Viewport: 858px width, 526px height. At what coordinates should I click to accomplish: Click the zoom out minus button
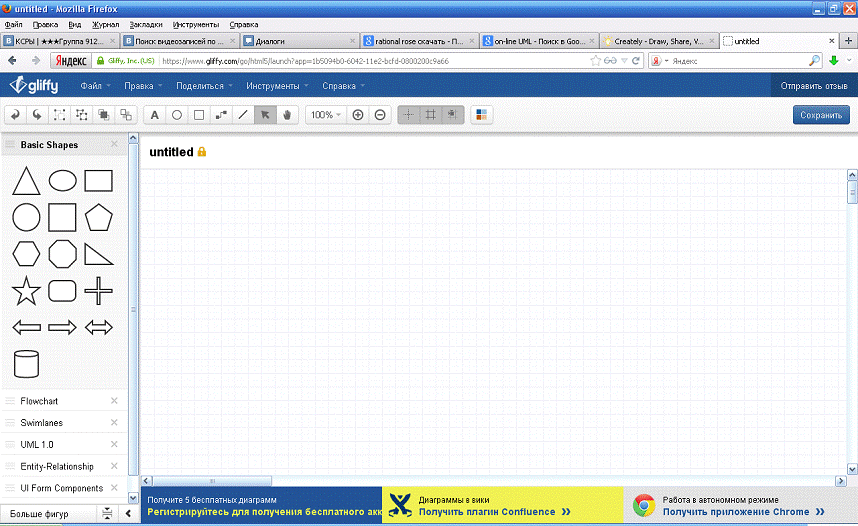(x=380, y=115)
